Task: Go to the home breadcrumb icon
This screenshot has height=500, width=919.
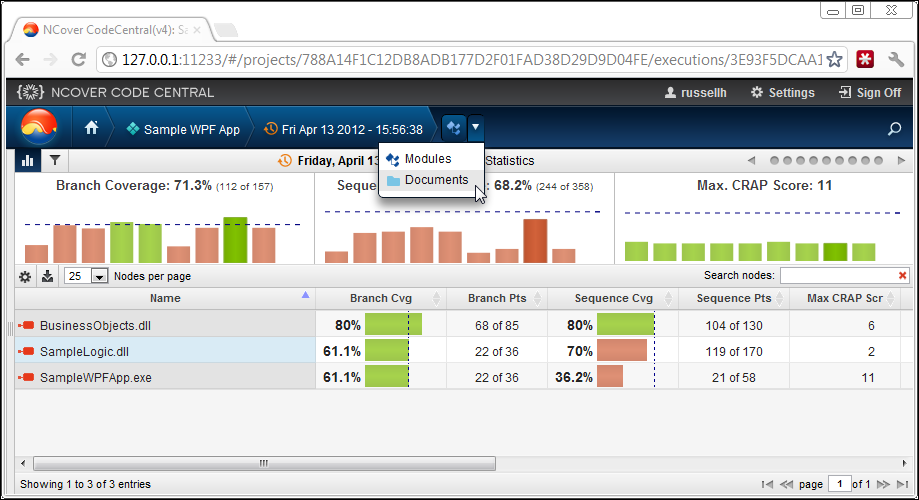Action: click(x=91, y=128)
